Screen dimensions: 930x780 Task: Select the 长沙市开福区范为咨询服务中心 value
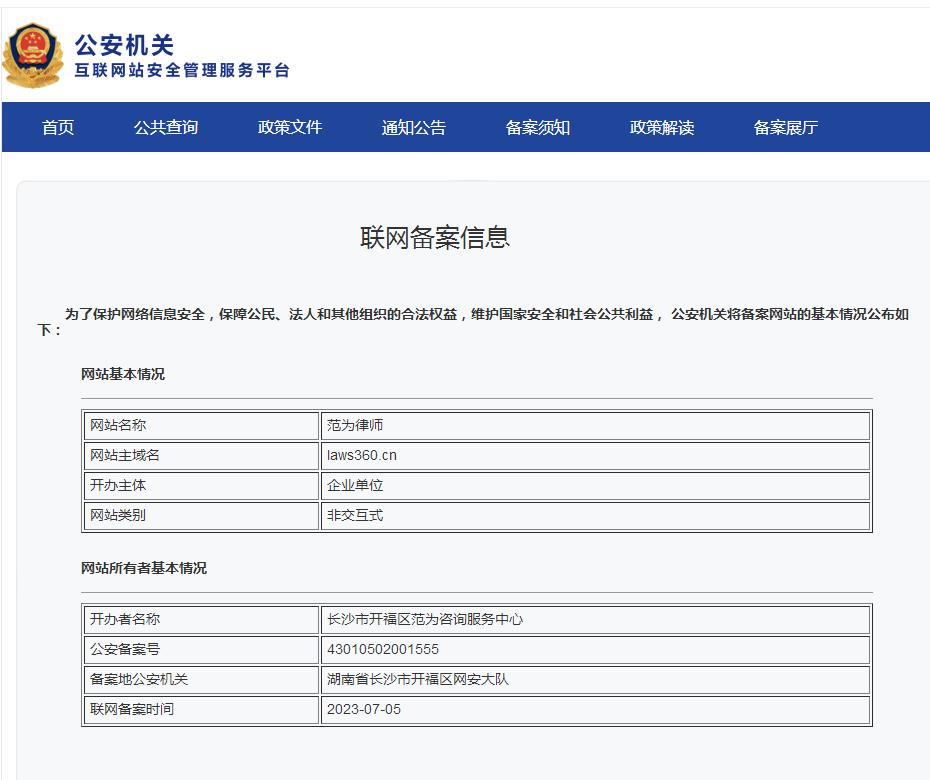tap(595, 620)
